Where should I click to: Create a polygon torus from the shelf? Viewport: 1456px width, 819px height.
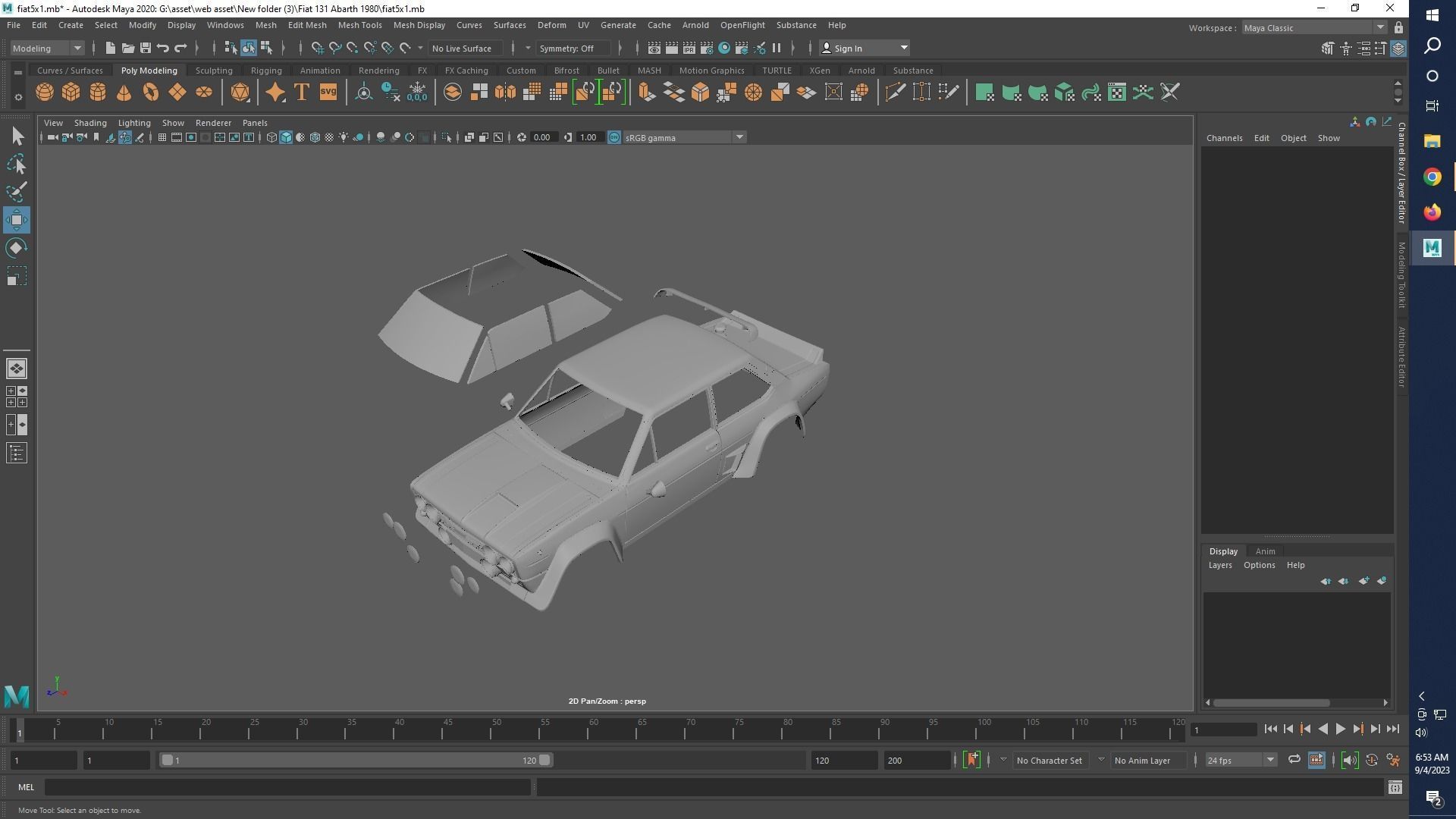click(151, 93)
